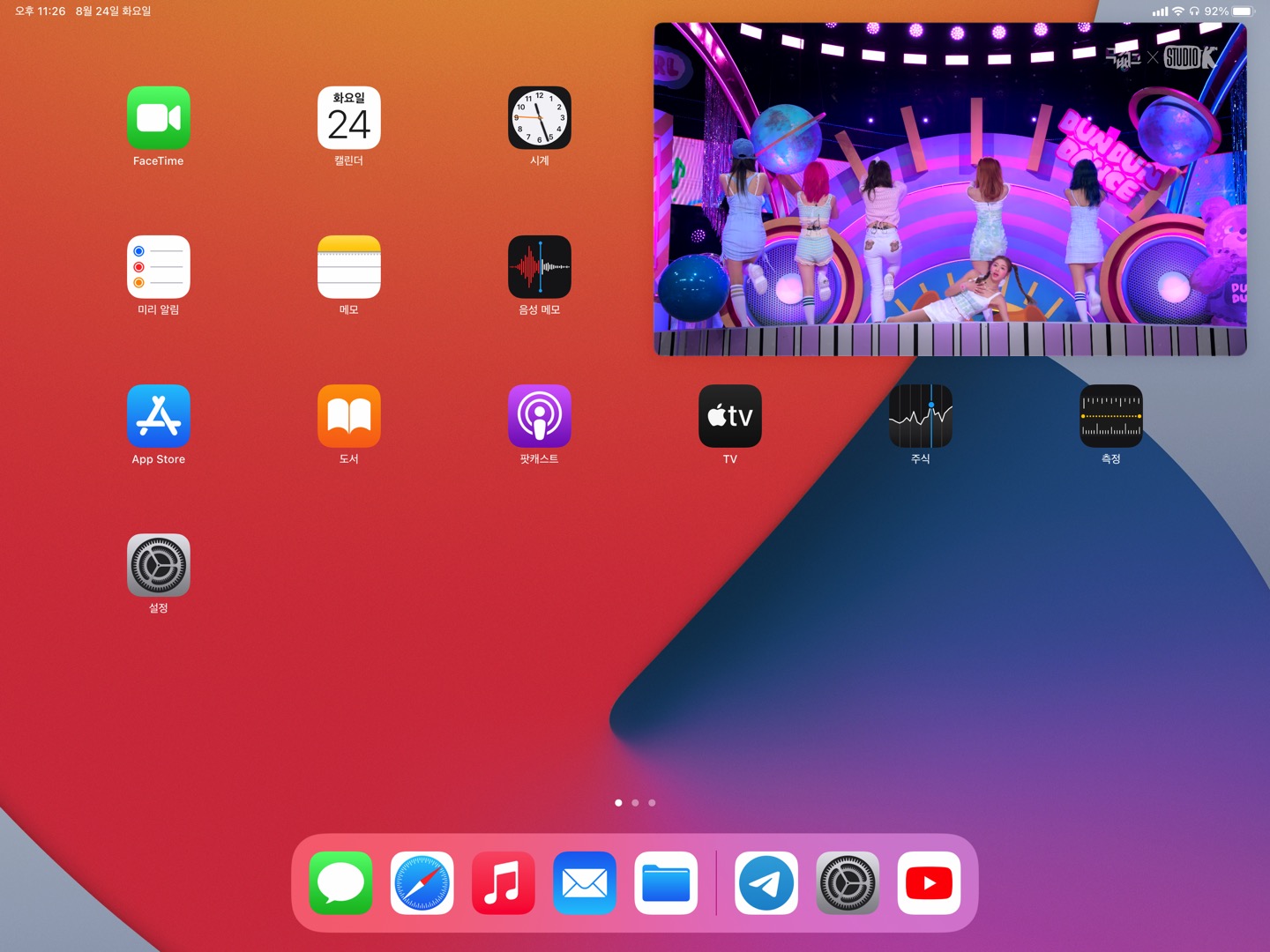
Task: Open the Clock app (시계)
Action: pos(540,118)
